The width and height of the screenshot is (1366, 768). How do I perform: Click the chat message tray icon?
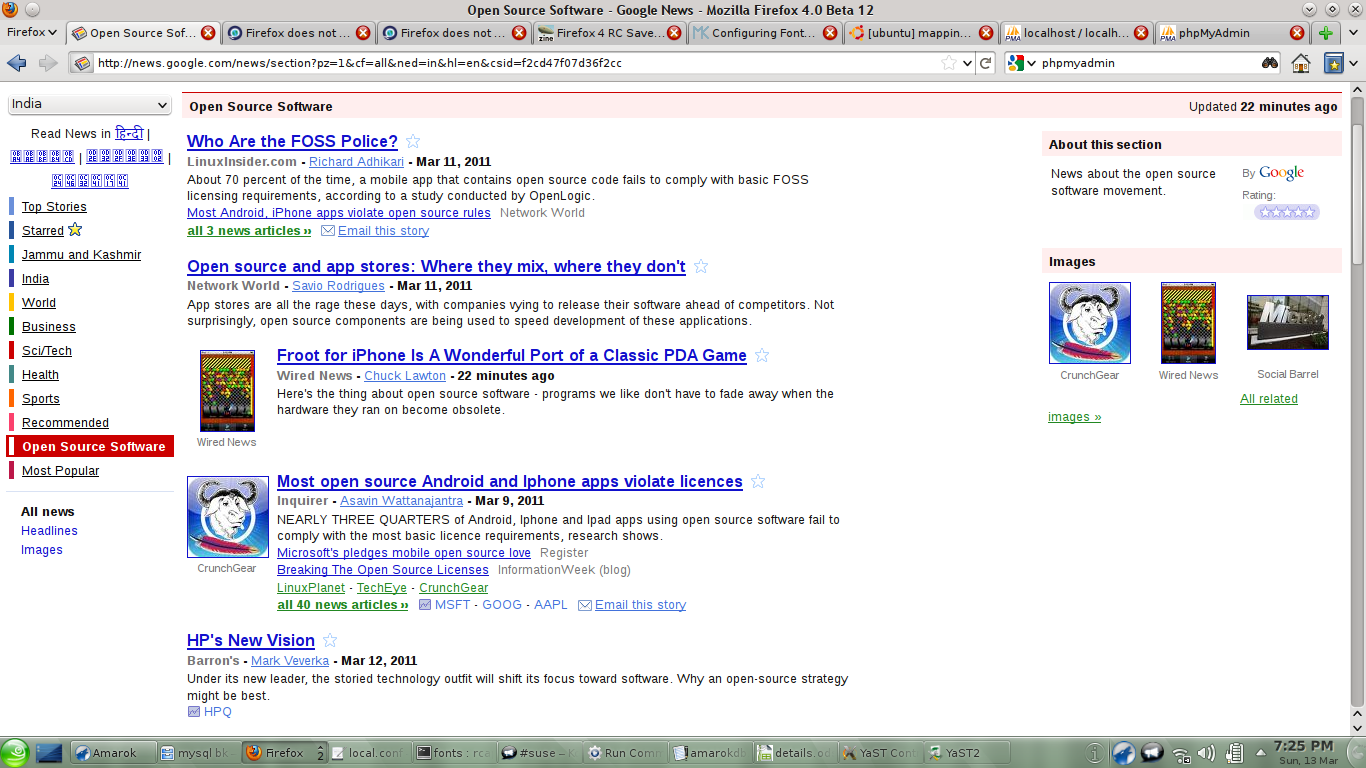click(x=1151, y=753)
